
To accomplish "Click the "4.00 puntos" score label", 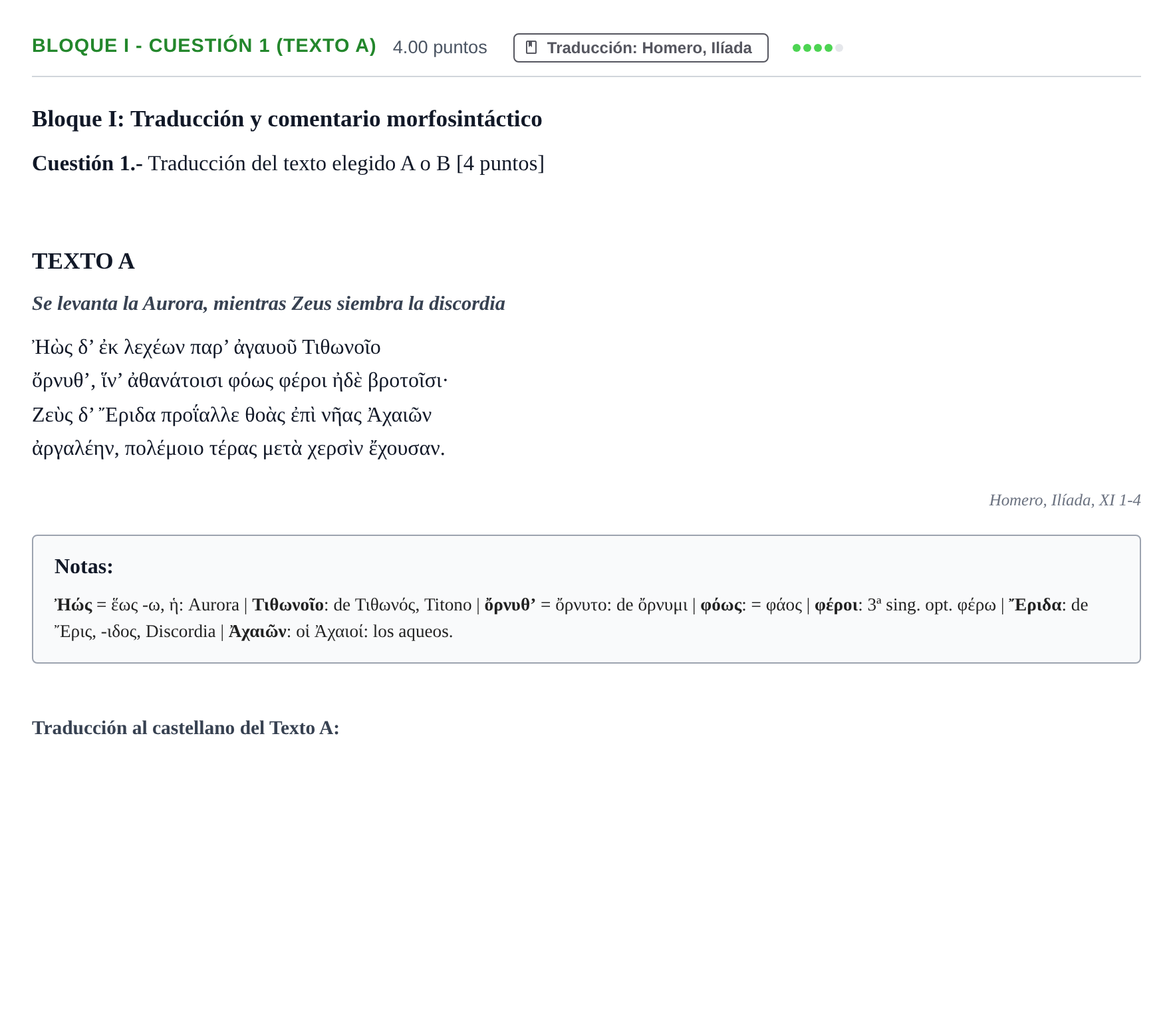I will pos(440,47).
